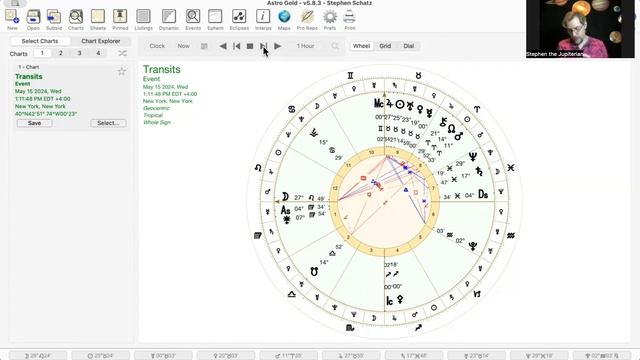The height and width of the screenshot is (360, 640).
Task: Select chart slot 2
Action: coord(61,53)
